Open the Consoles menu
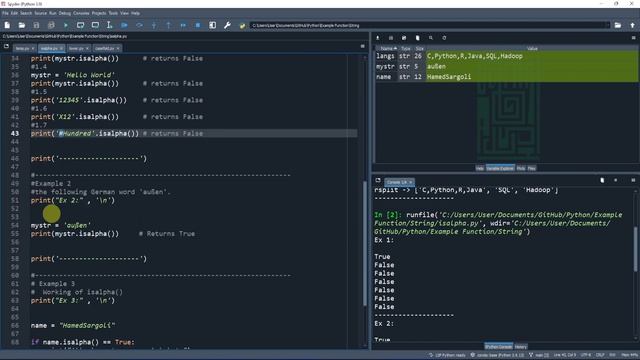 (81, 13)
